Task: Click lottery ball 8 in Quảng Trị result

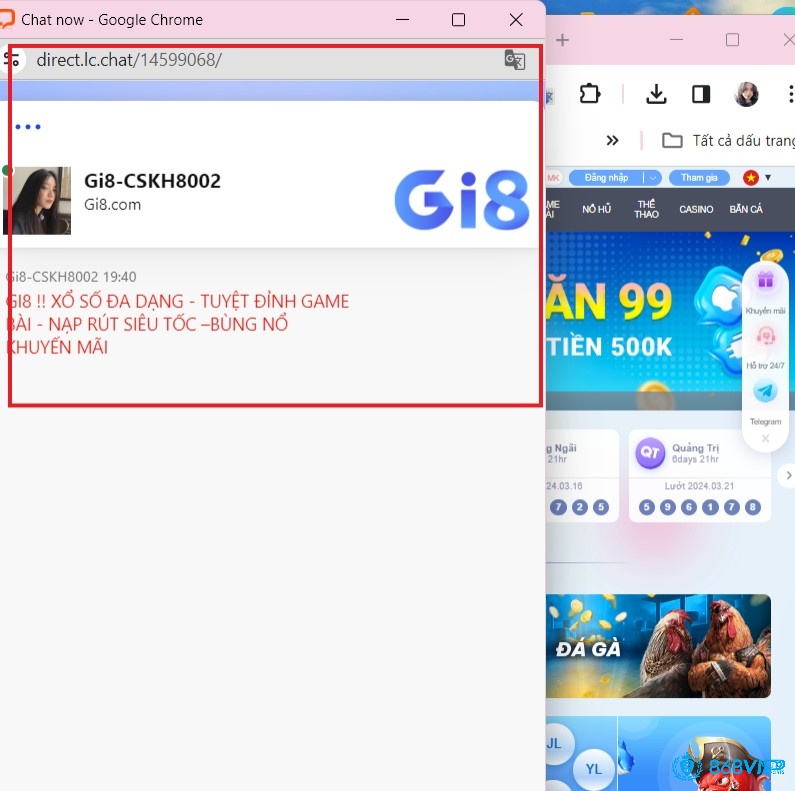Action: (752, 507)
